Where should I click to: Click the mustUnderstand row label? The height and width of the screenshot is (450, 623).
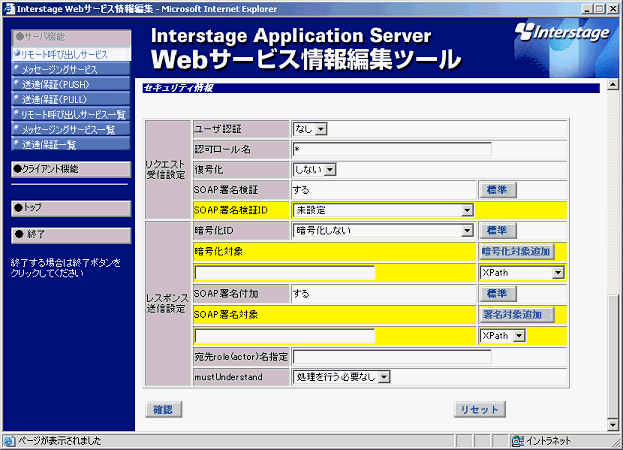click(x=228, y=377)
